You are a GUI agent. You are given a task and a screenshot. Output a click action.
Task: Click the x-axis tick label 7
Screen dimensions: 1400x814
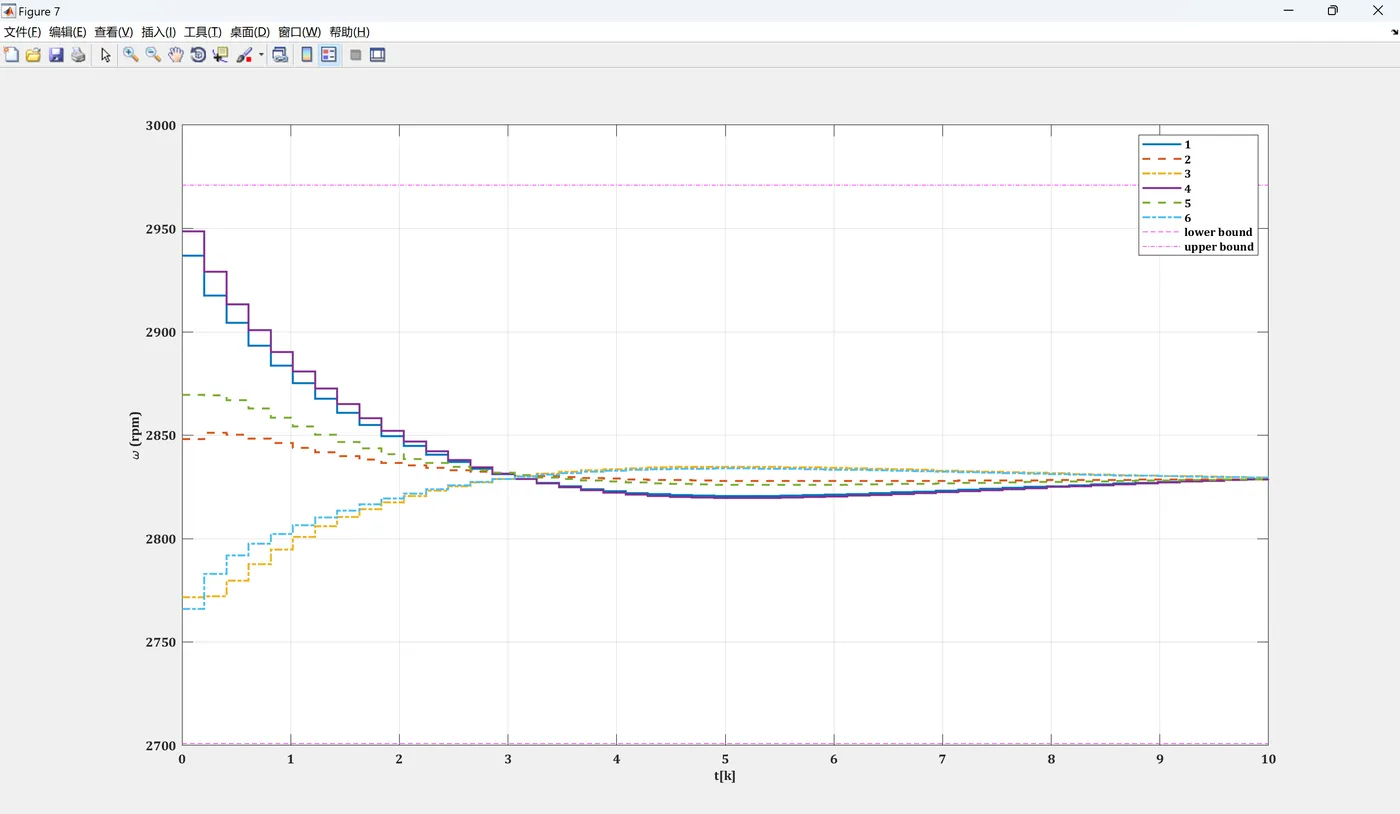pos(942,759)
